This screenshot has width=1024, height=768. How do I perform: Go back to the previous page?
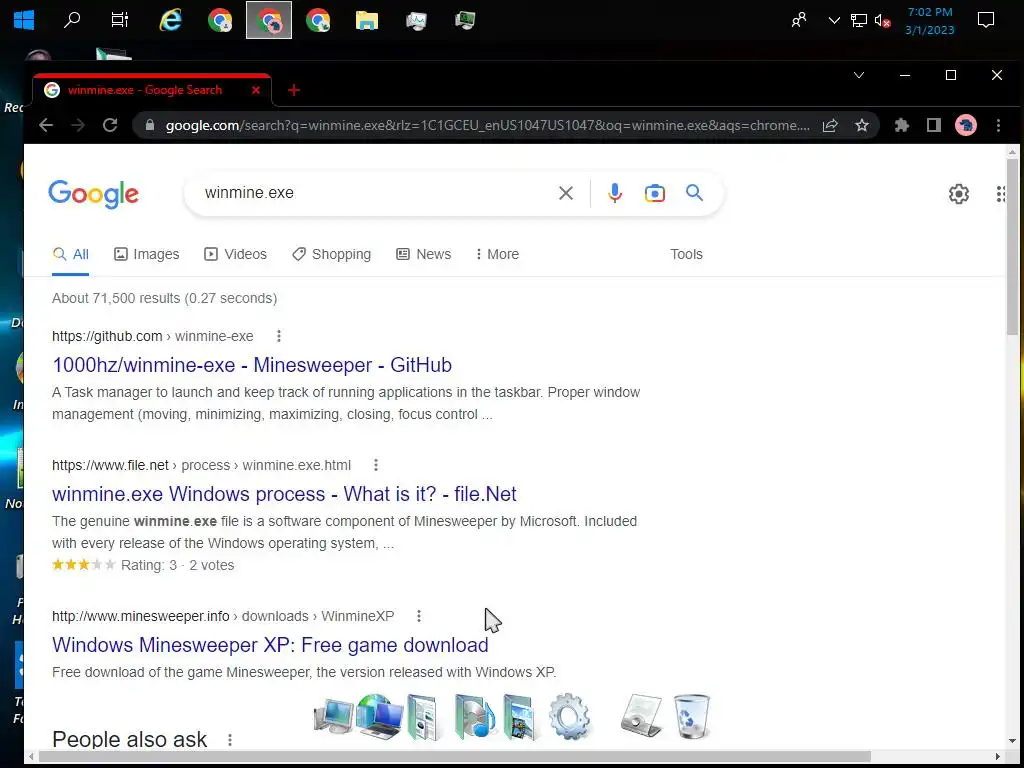46,125
